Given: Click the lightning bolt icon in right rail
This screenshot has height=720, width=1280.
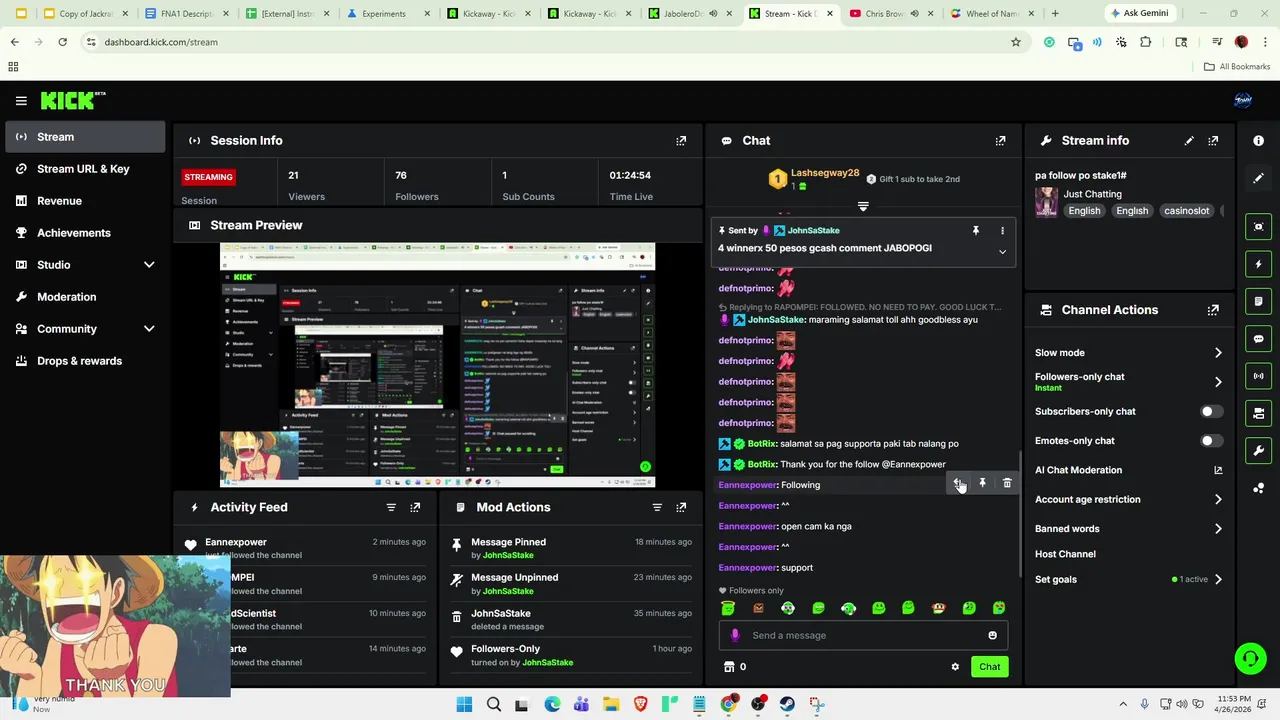Looking at the screenshot, I should [1258, 264].
